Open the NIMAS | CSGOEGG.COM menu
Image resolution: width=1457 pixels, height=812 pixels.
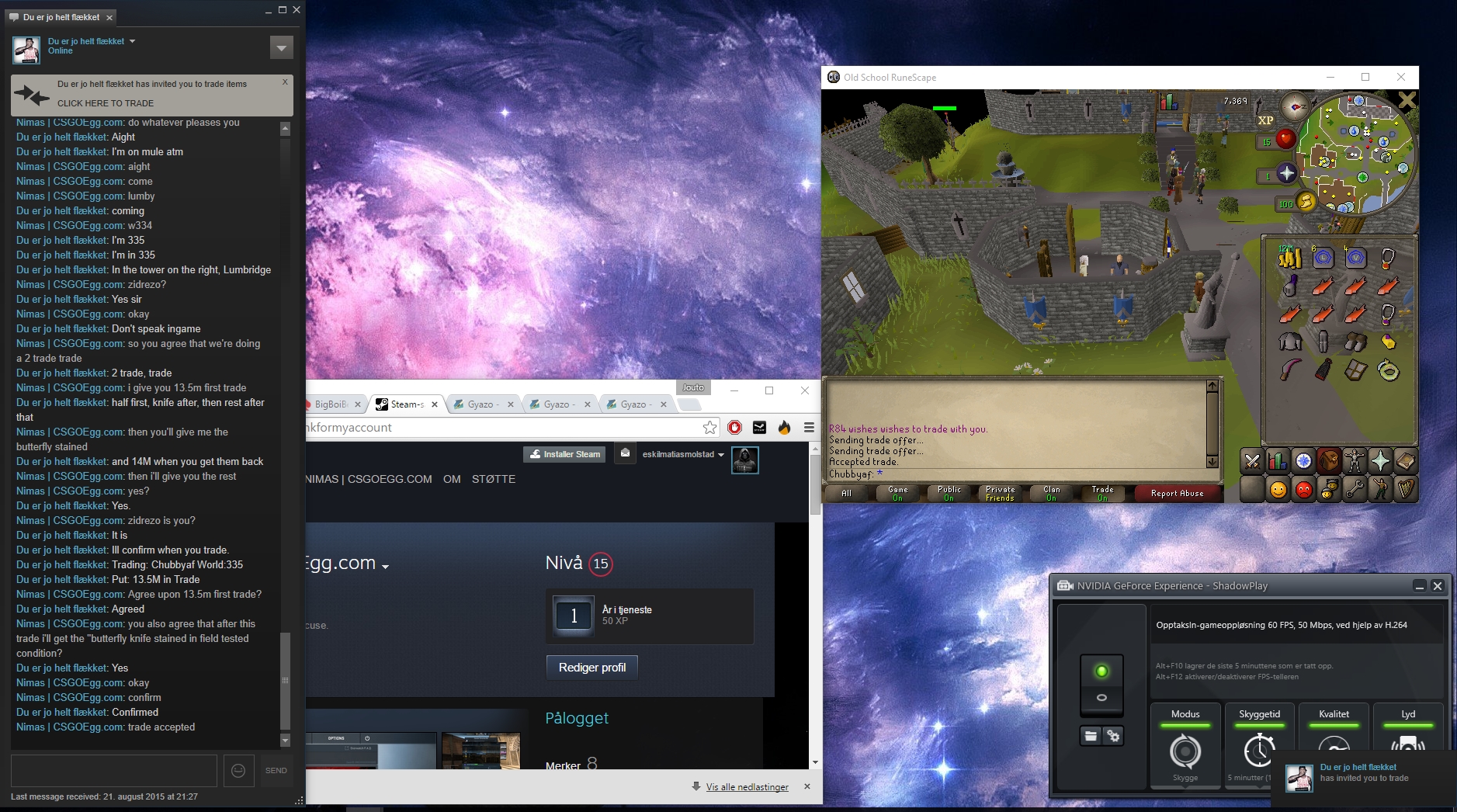coord(369,479)
